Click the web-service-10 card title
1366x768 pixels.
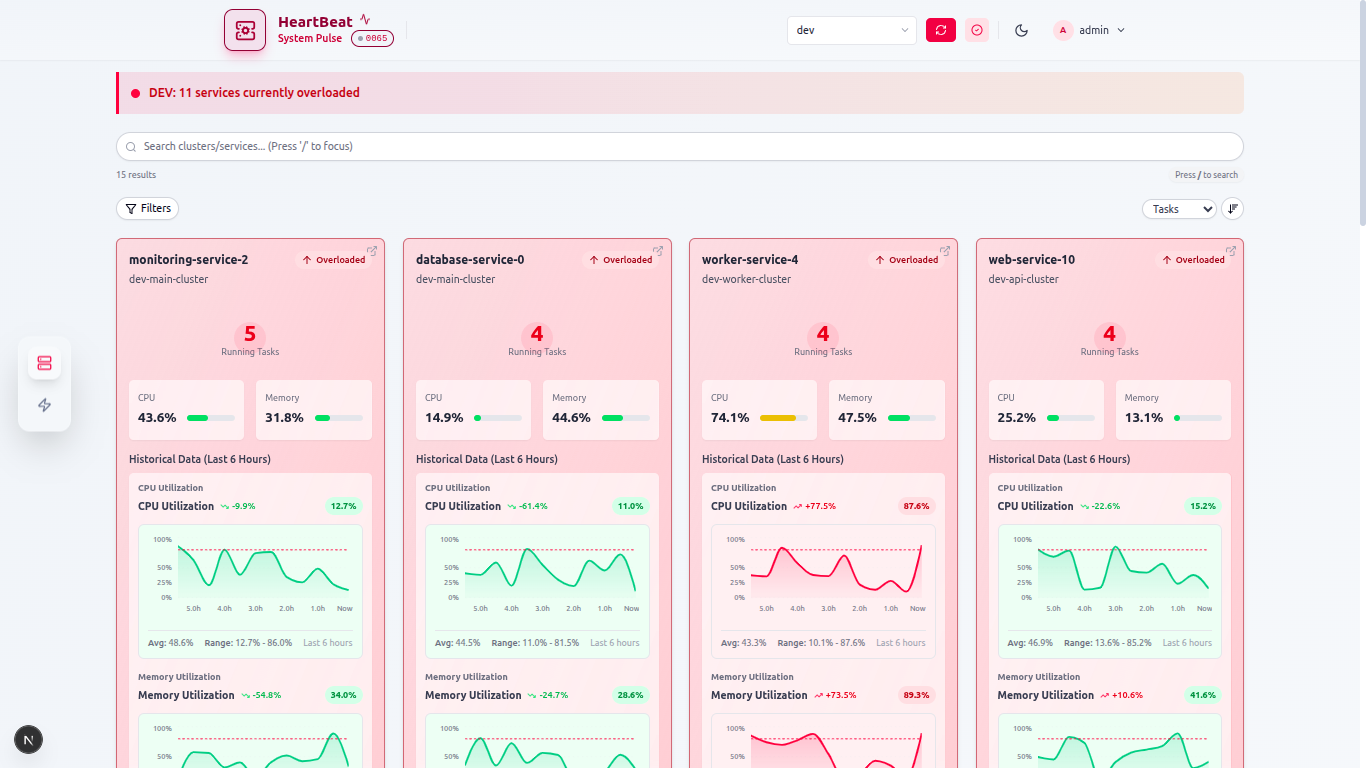click(x=1031, y=259)
